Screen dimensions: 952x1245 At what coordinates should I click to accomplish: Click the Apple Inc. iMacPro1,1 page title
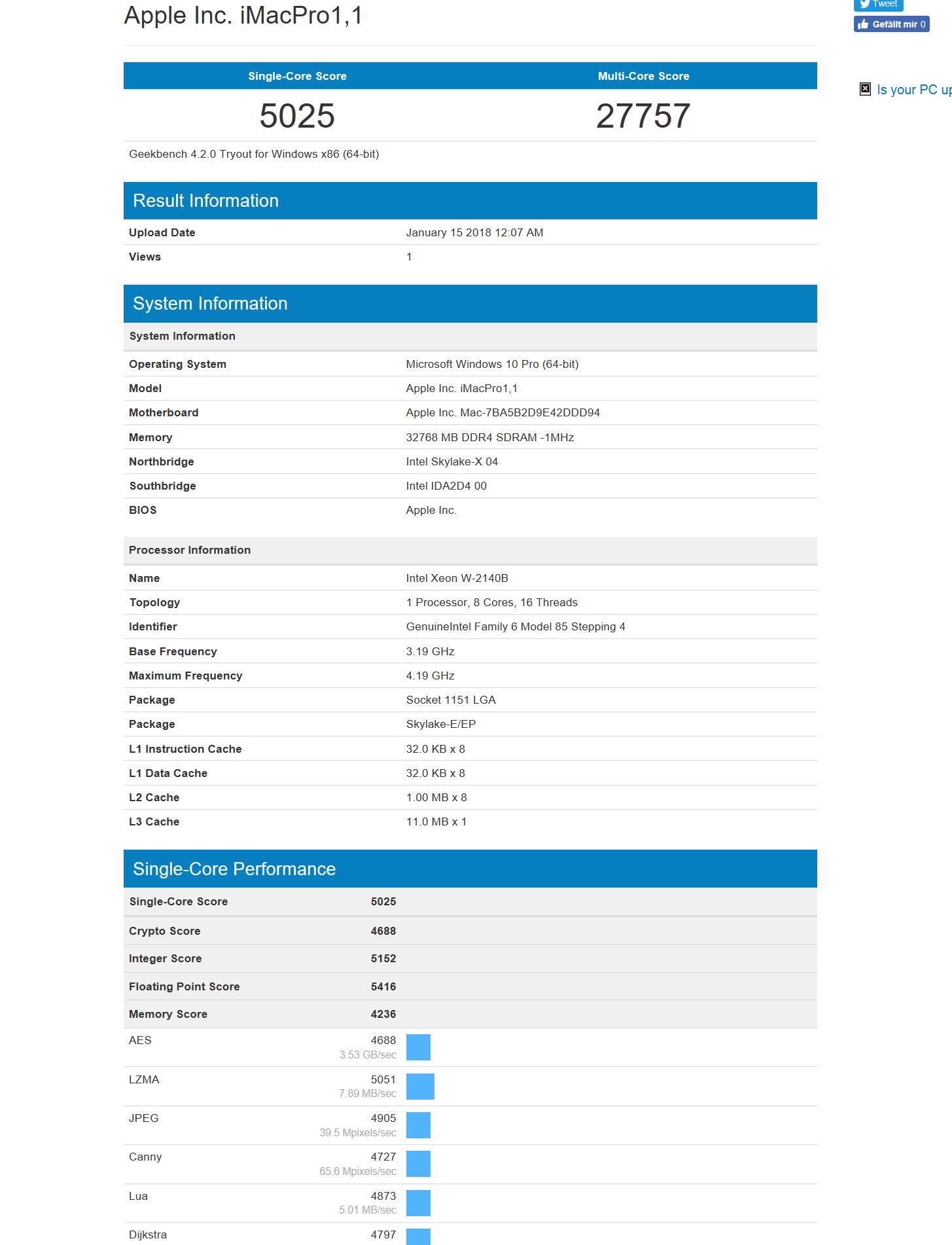click(243, 16)
